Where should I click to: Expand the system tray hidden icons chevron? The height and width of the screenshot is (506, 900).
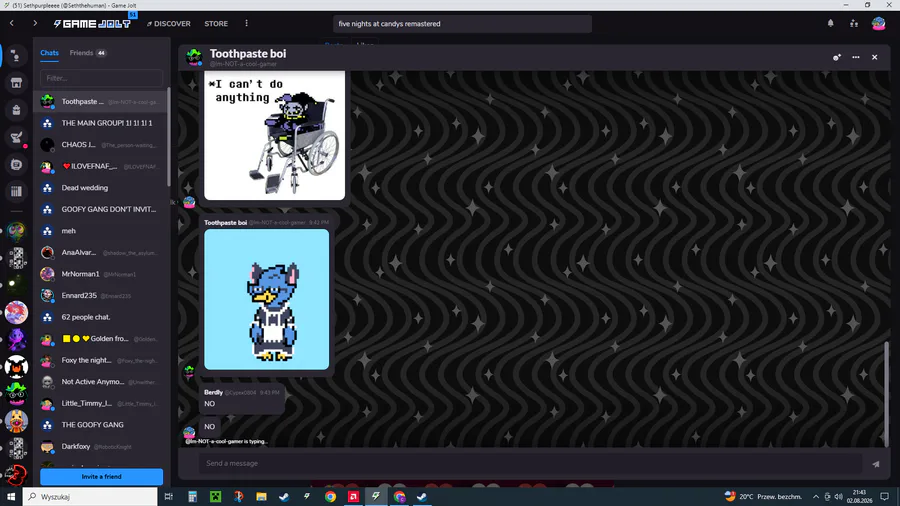pyautogui.click(x=816, y=497)
